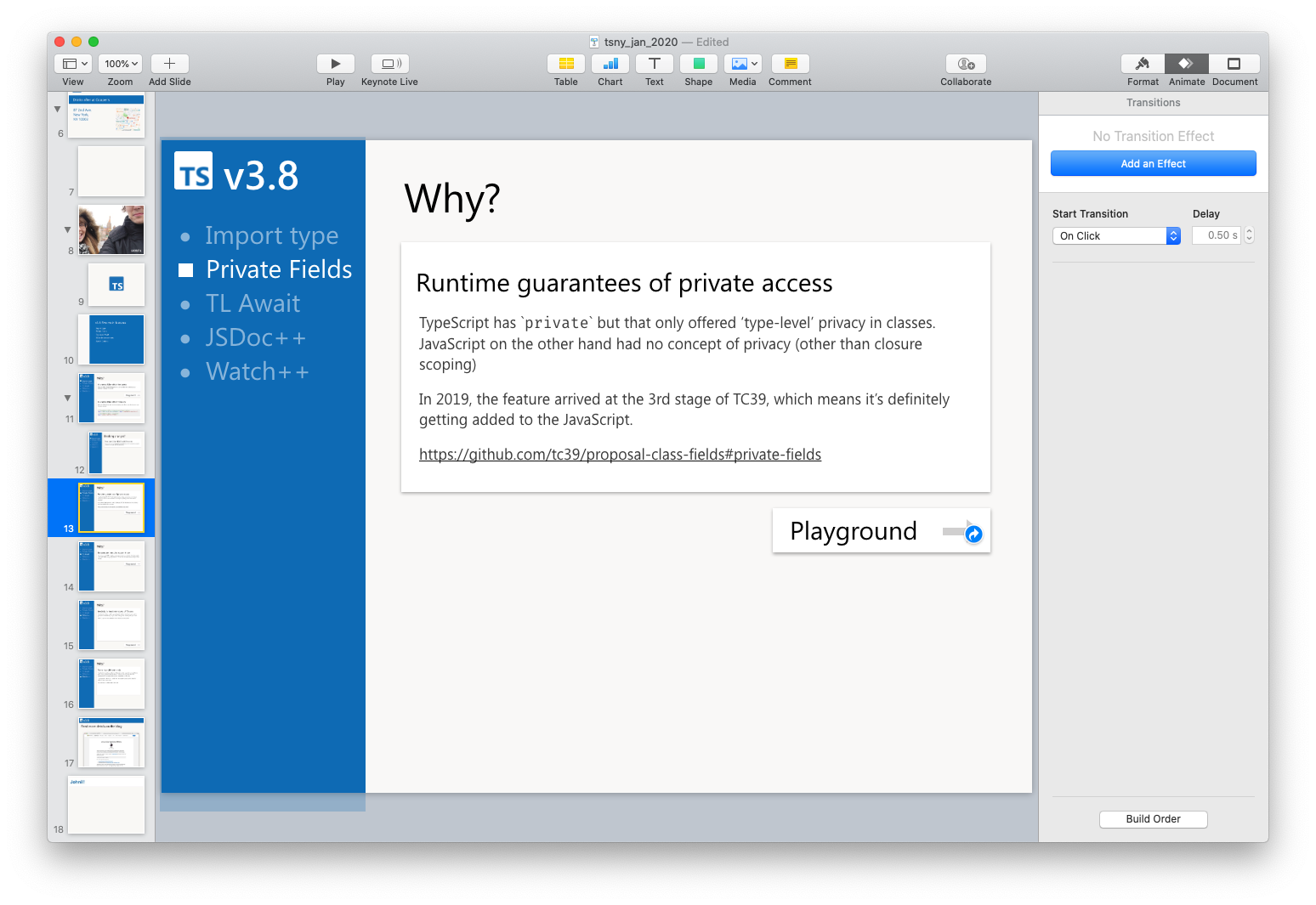Select slide 8 photo thumbnail
The width and height of the screenshot is (1316, 905).
pyautogui.click(x=111, y=229)
